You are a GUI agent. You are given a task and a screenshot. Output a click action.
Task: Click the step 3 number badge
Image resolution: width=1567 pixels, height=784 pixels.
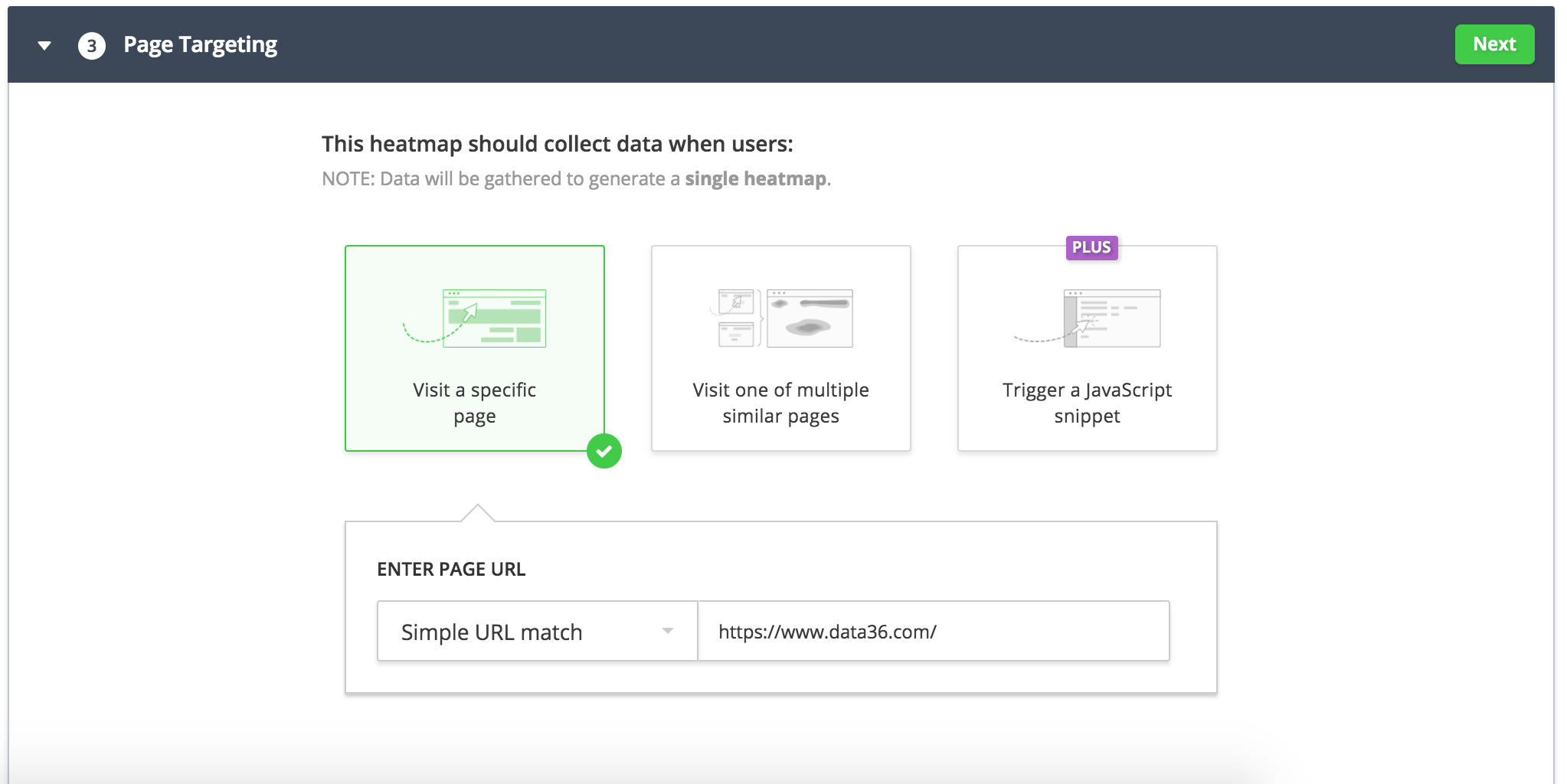91,44
